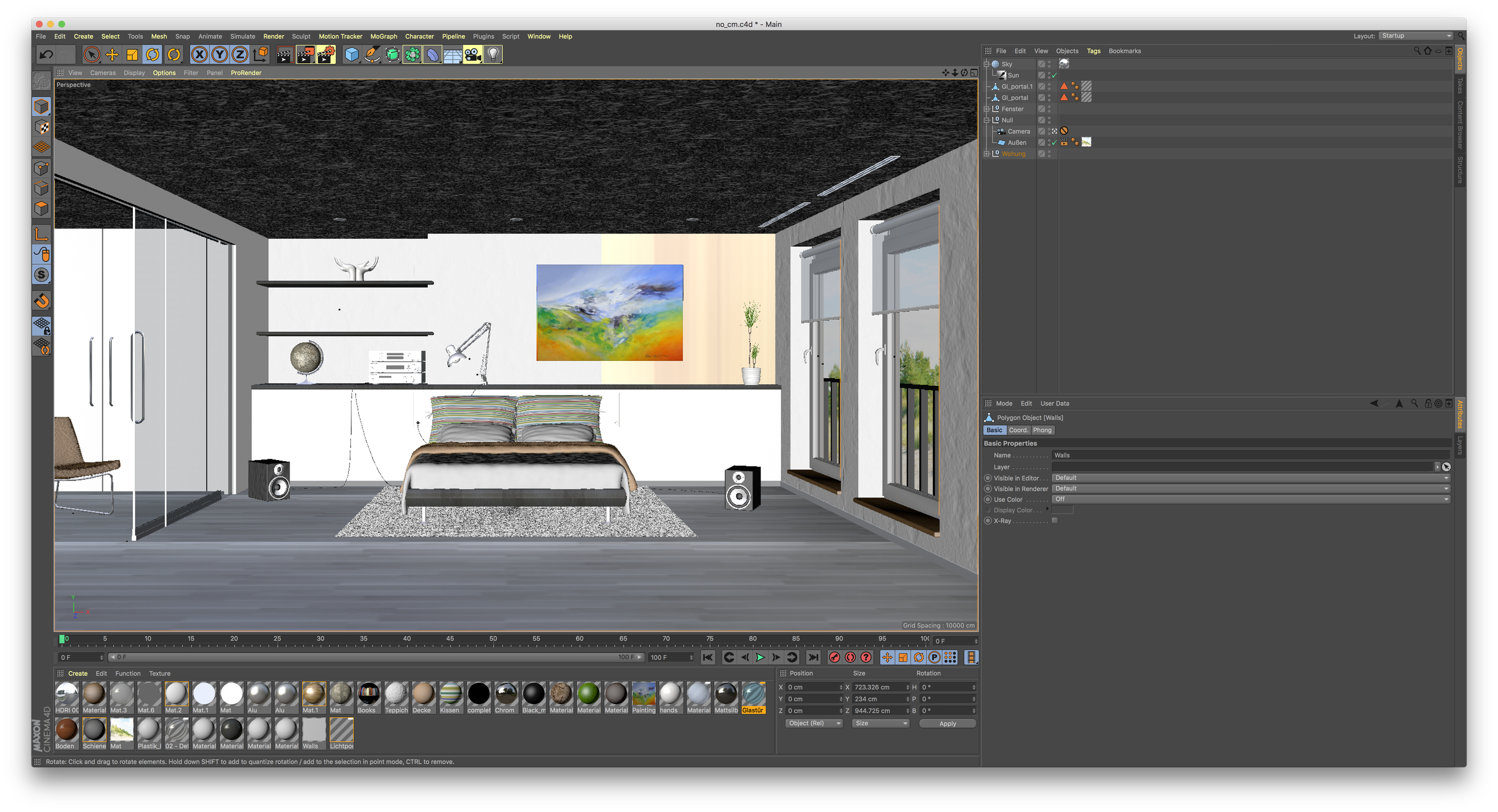Viewport: 1498px width, 812px height.
Task: Select the Move tool in toolbar
Action: pos(112,54)
